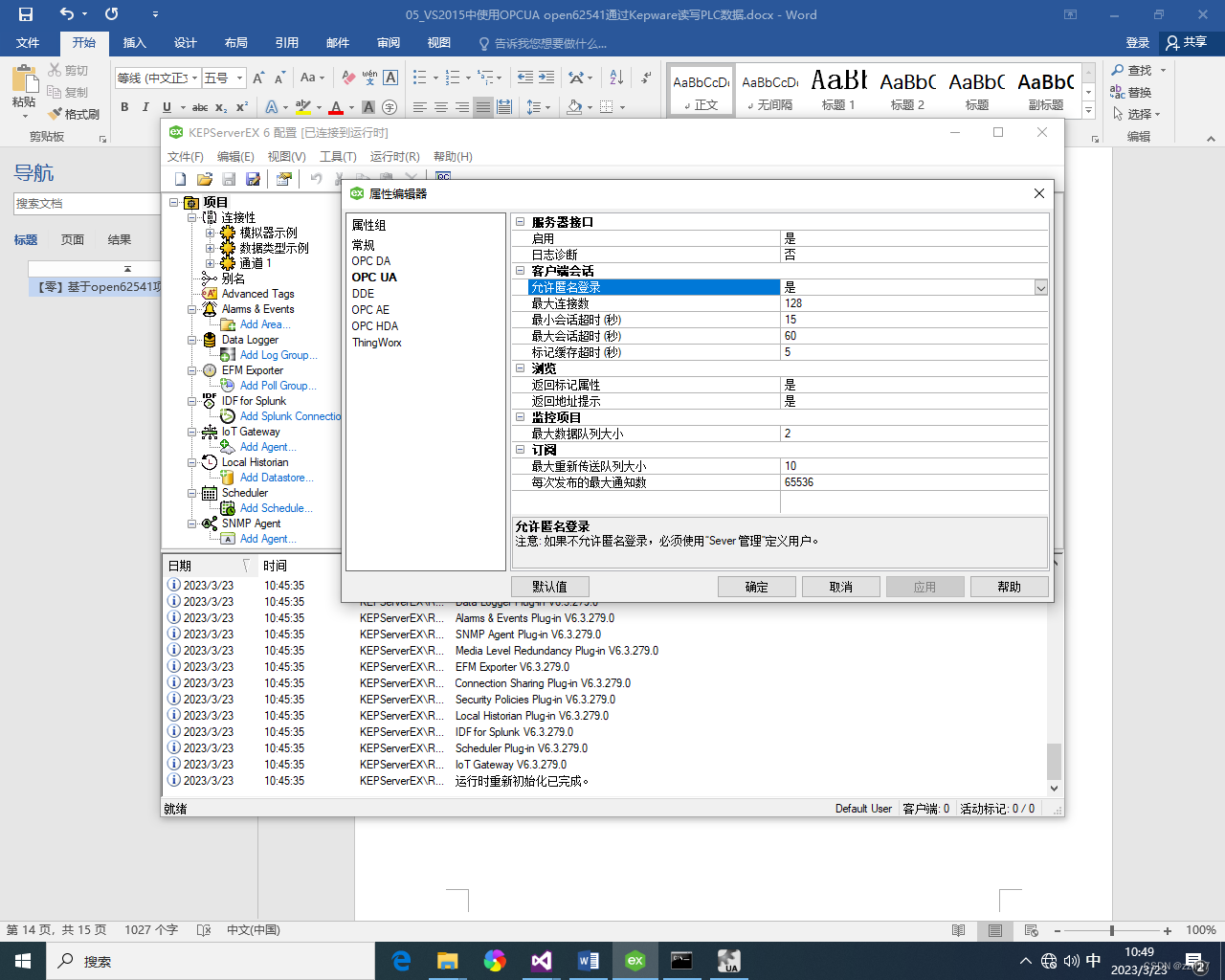Open KEPServerEX 文件(F) menu
Screen dimensions: 1225x980
186,156
